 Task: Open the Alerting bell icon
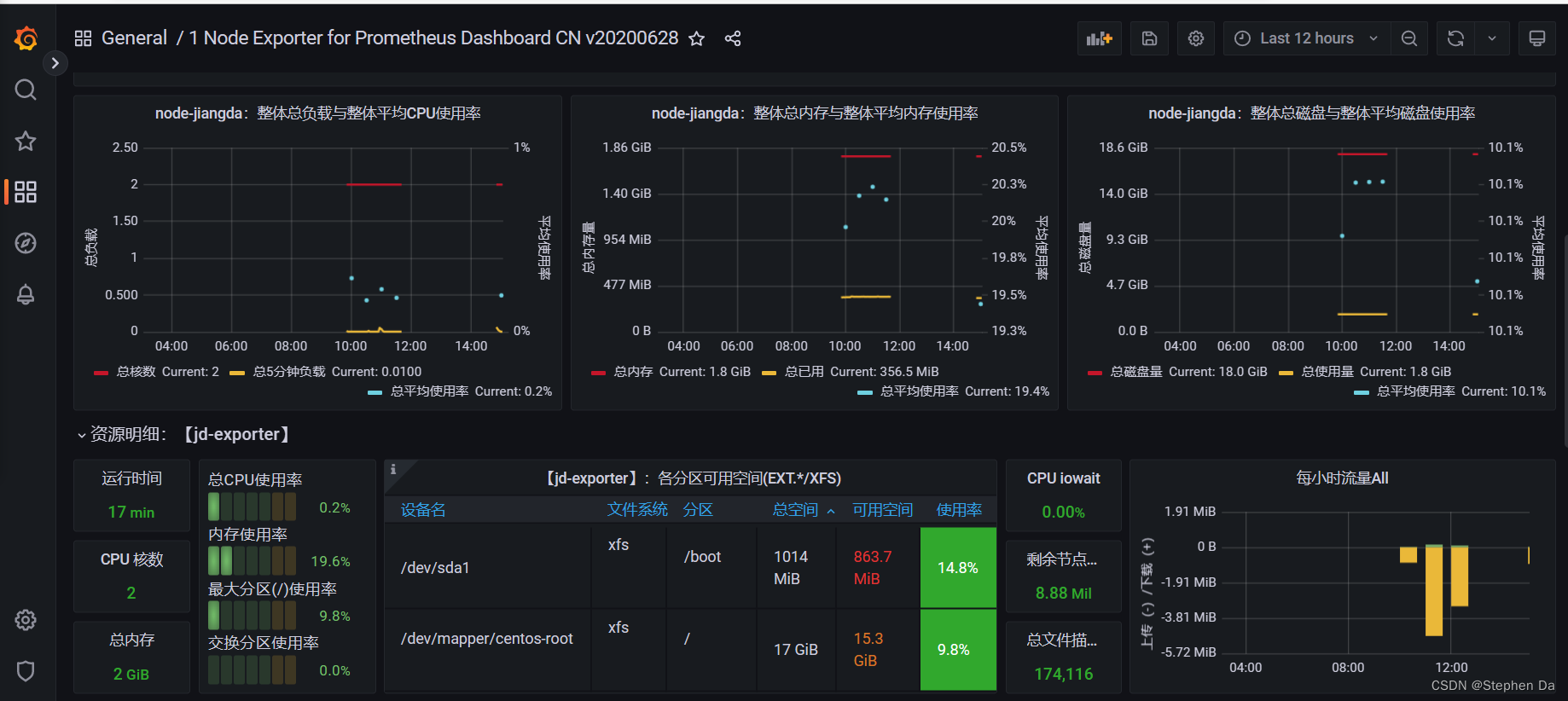[x=26, y=294]
